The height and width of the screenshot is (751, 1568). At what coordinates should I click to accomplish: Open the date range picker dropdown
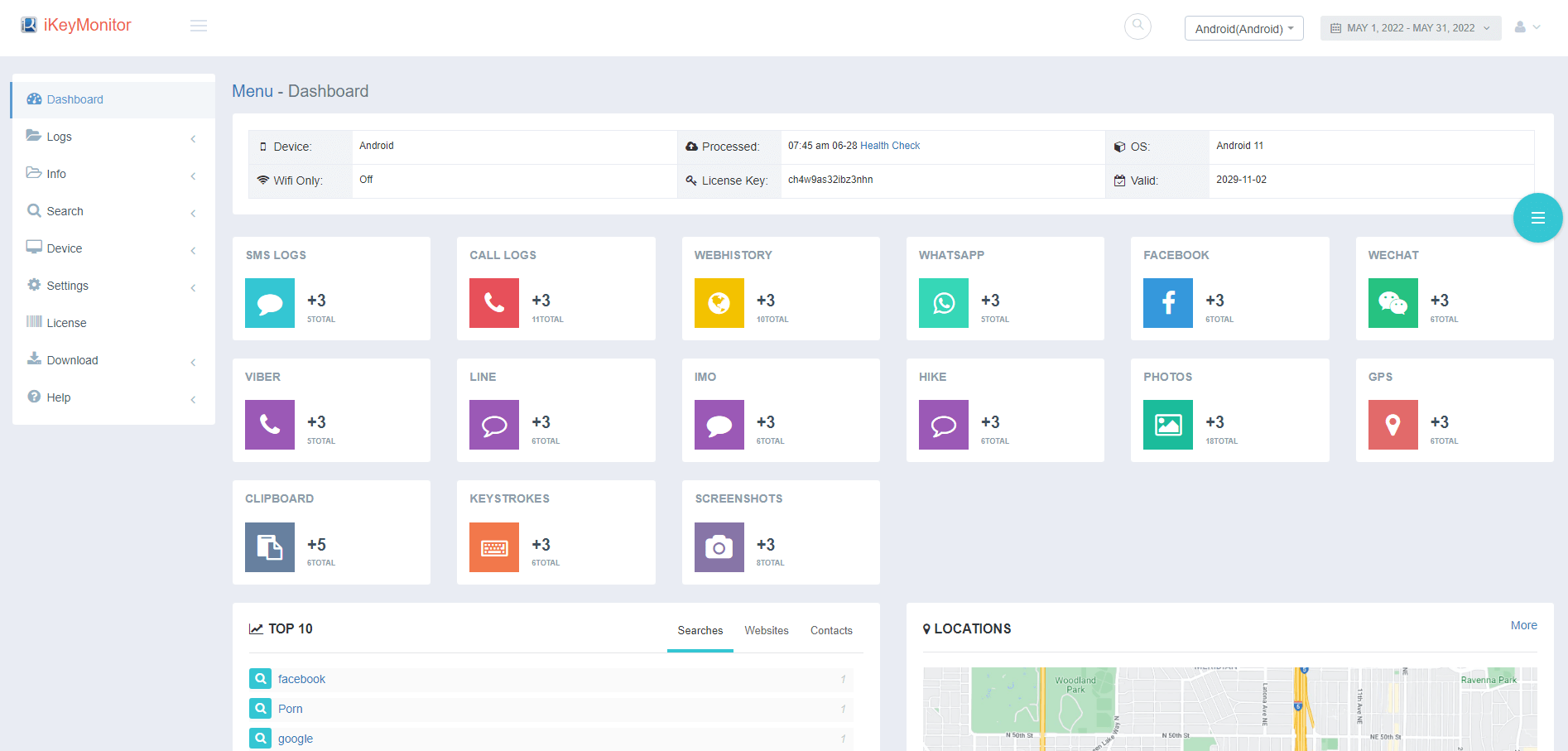(x=1411, y=28)
